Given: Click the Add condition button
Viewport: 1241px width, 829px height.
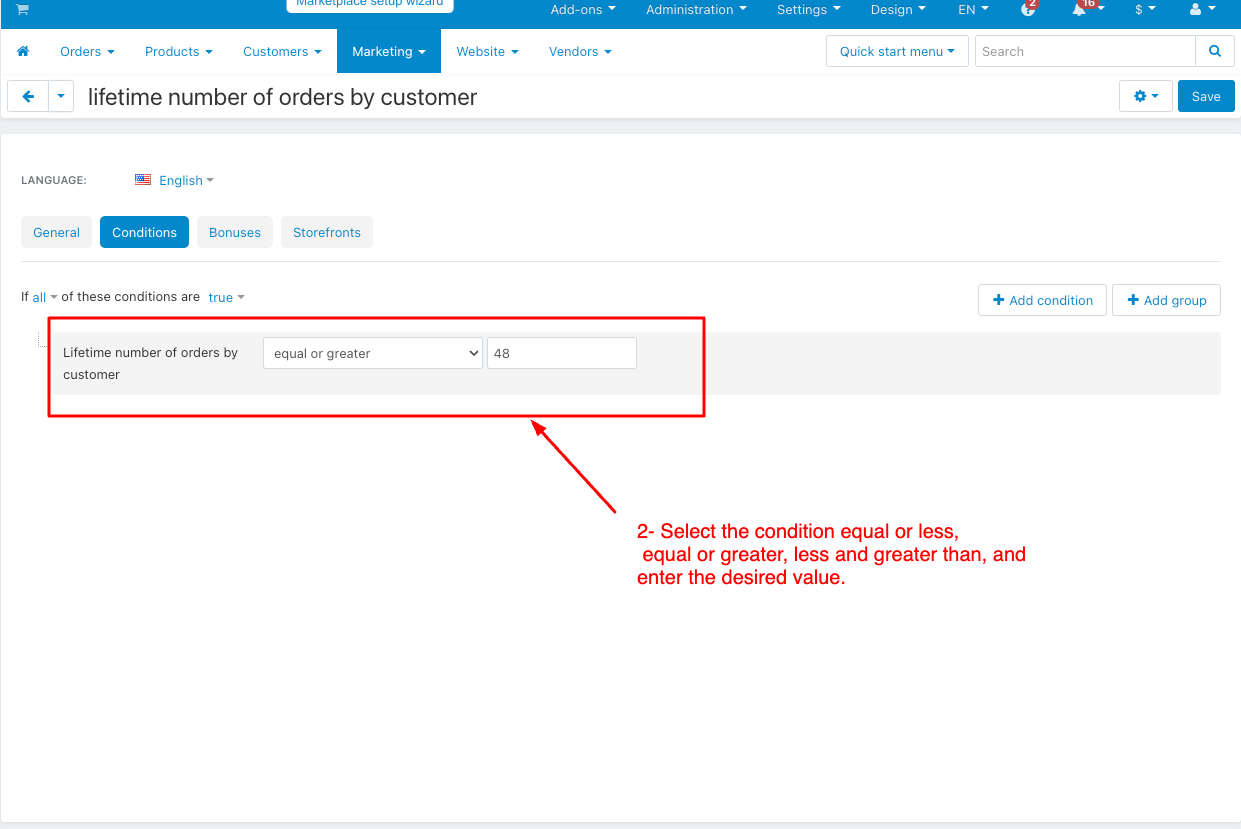Looking at the screenshot, I should [x=1042, y=300].
